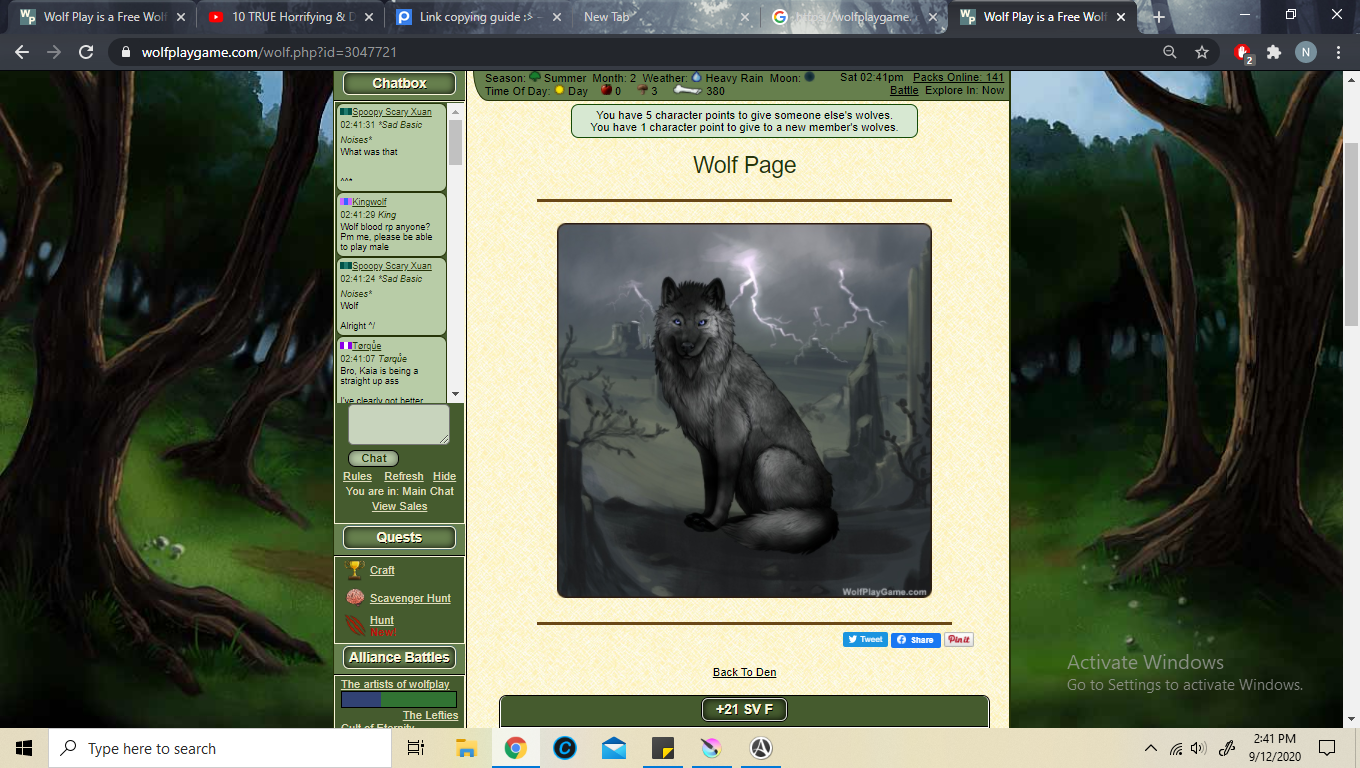Click the +21 SV F wolf name banner
Image resolution: width=1360 pixels, height=768 pixels.
tap(744, 709)
